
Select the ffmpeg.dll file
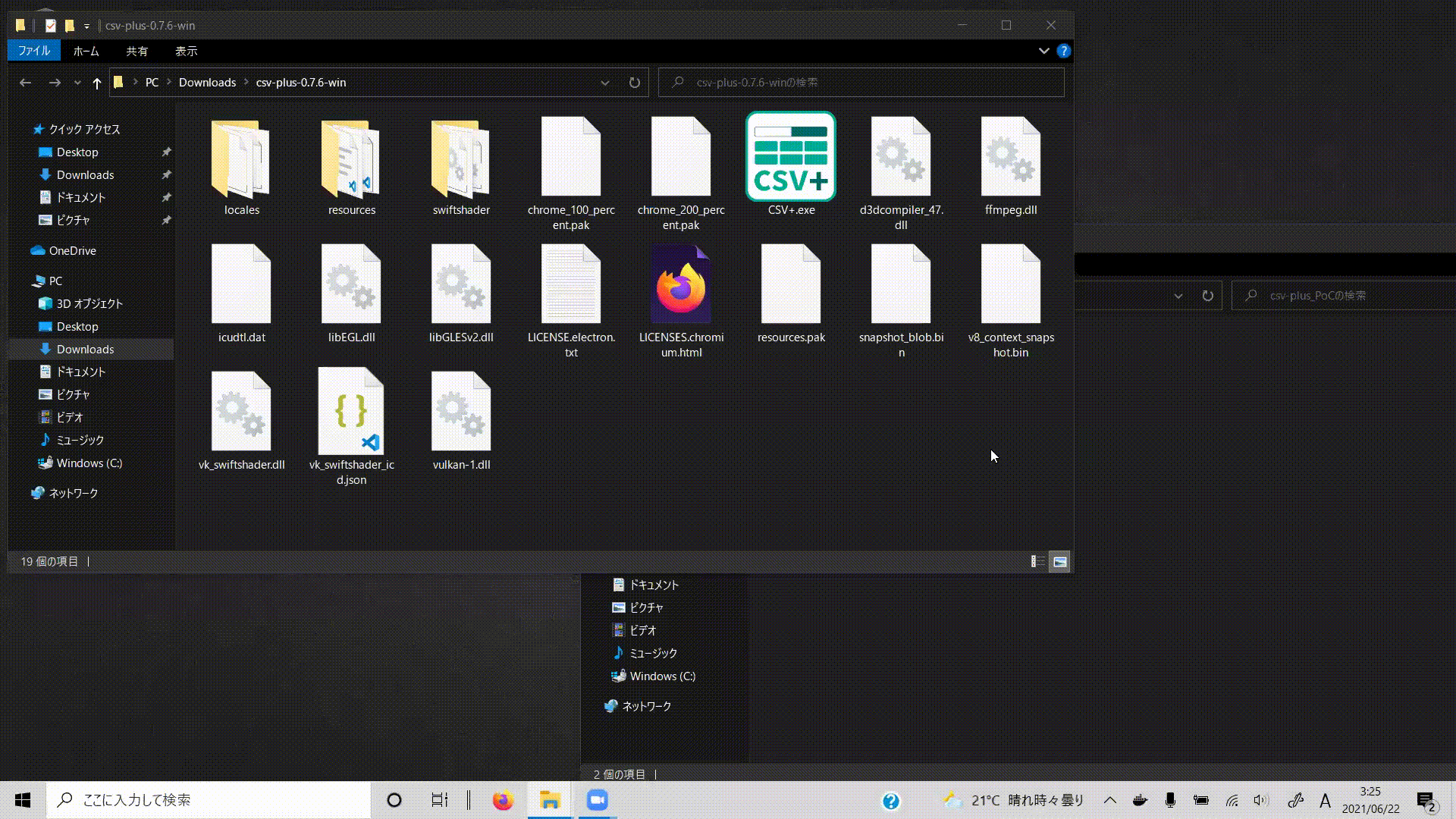click(x=1010, y=158)
